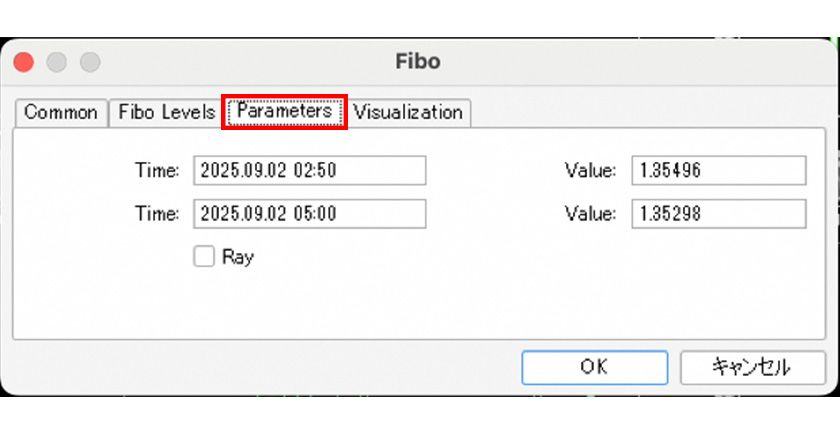840x436 pixels.
Task: Go to the Visualization tab
Action: click(x=408, y=113)
